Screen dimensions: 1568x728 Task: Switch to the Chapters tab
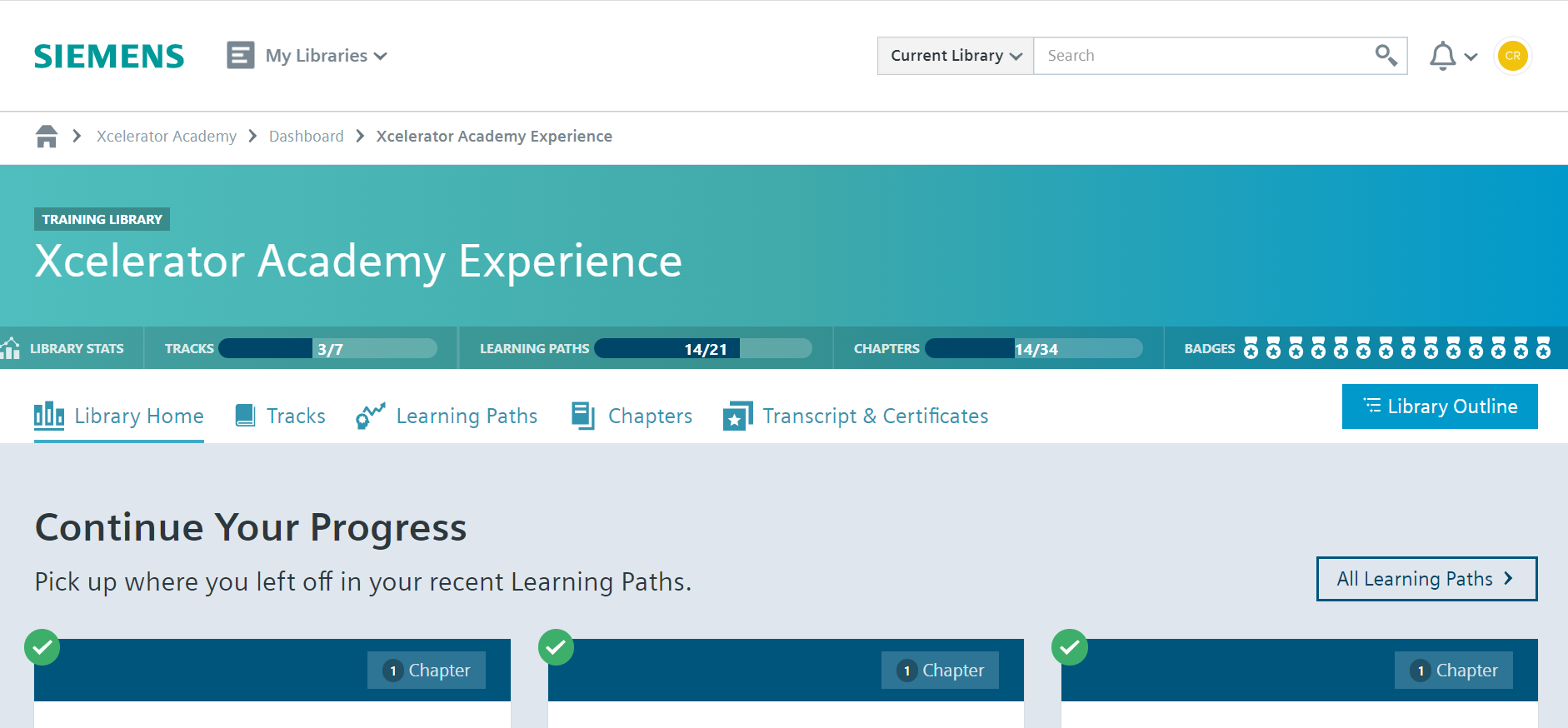coord(632,416)
